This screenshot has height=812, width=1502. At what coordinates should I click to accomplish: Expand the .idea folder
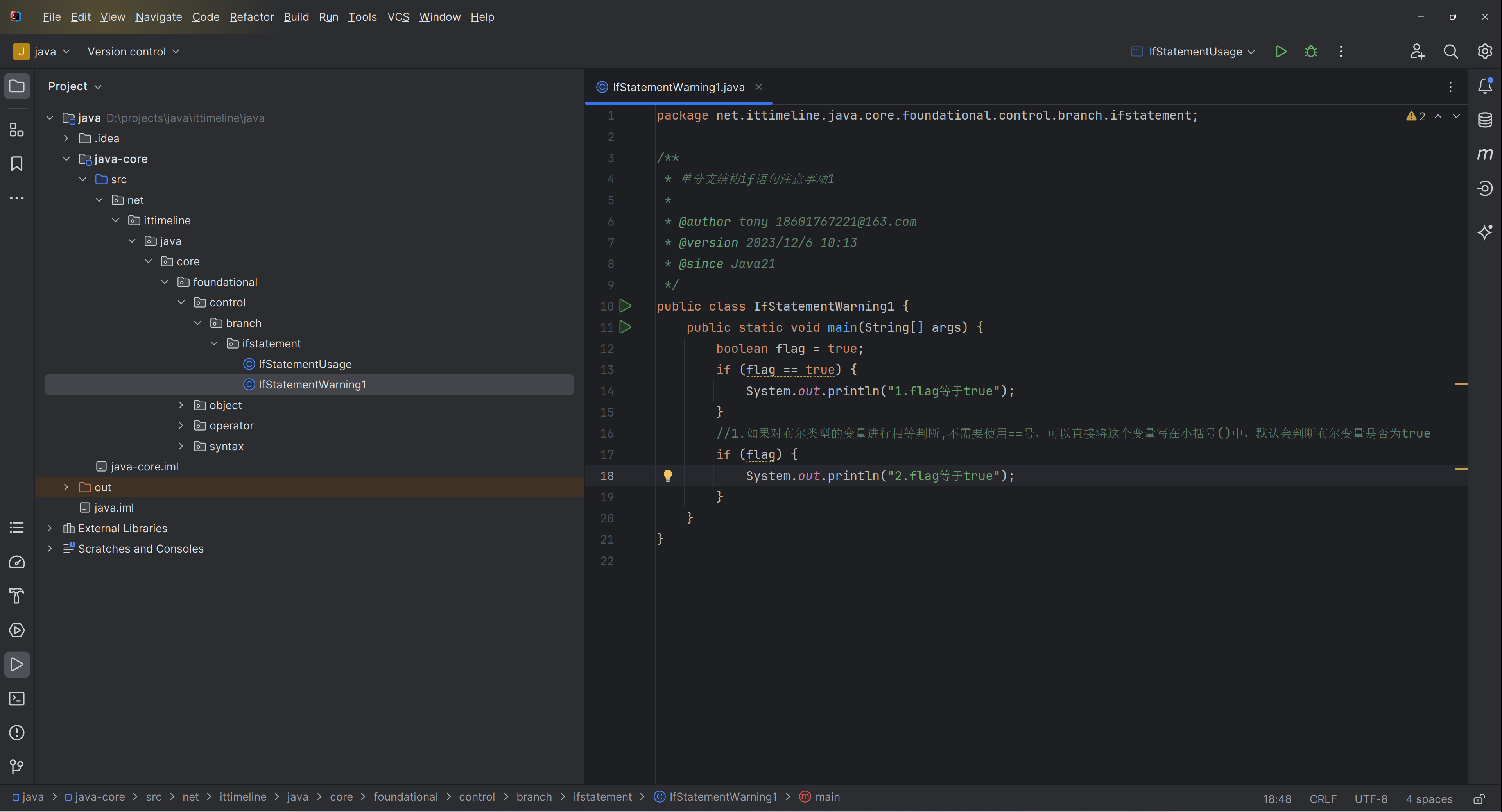click(66, 138)
